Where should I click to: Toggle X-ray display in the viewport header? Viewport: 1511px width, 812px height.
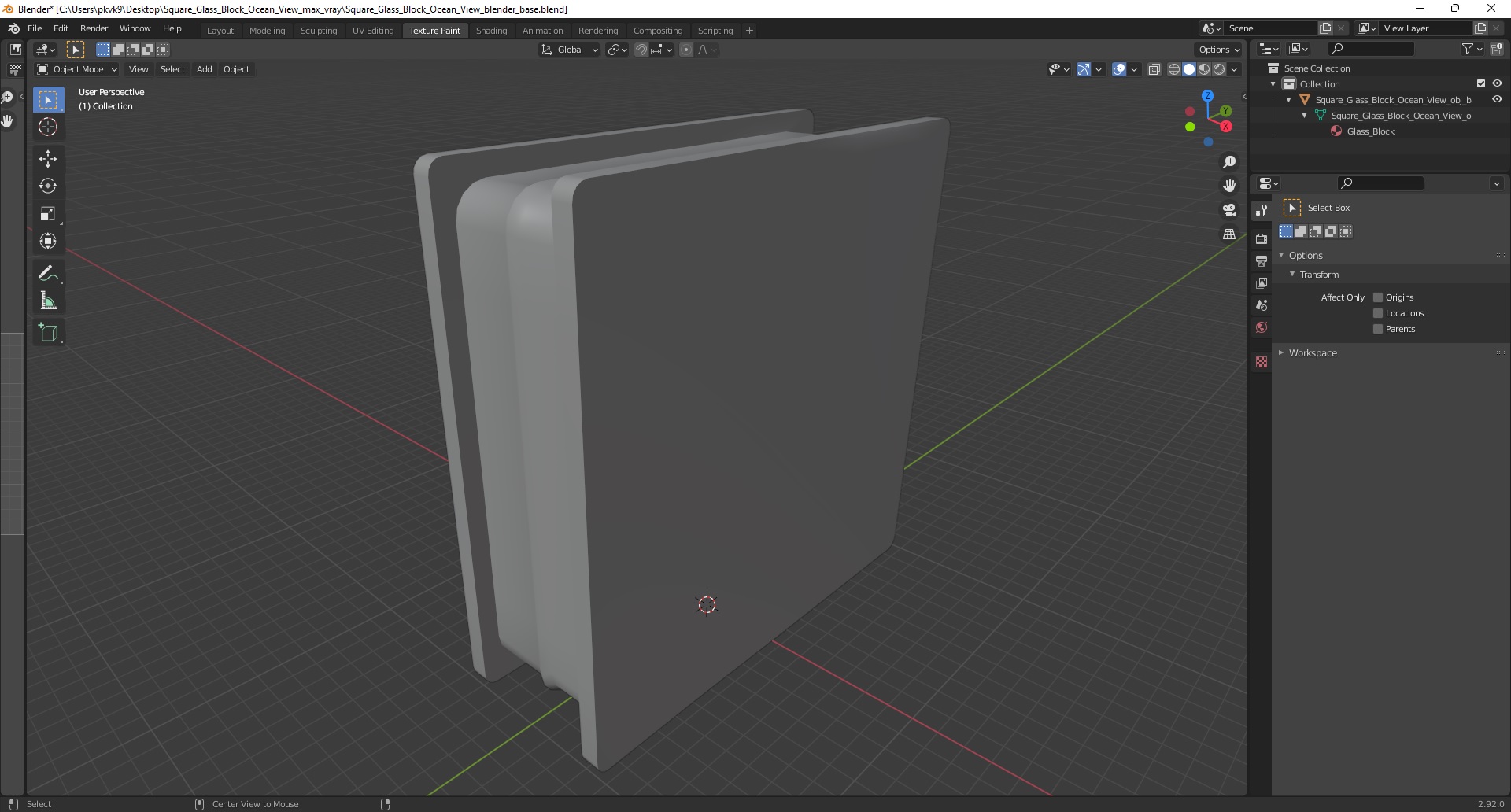pyautogui.click(x=1154, y=69)
